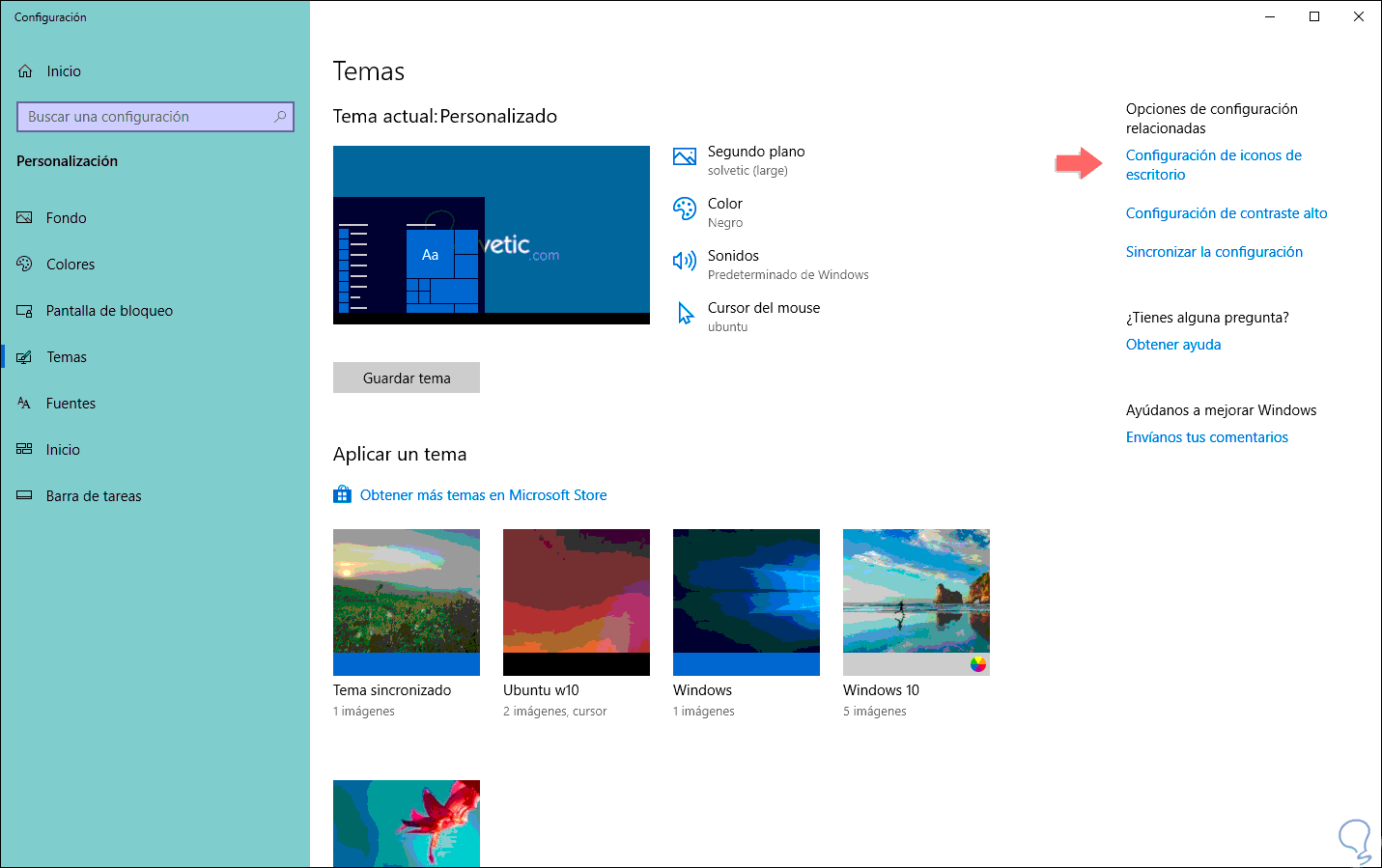Open Barra de tareas settings

[155, 496]
